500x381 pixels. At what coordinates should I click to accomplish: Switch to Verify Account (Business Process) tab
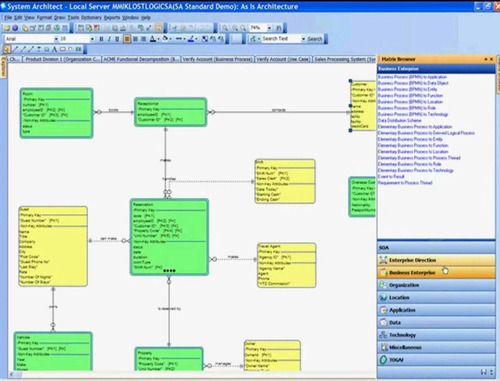(x=218, y=59)
